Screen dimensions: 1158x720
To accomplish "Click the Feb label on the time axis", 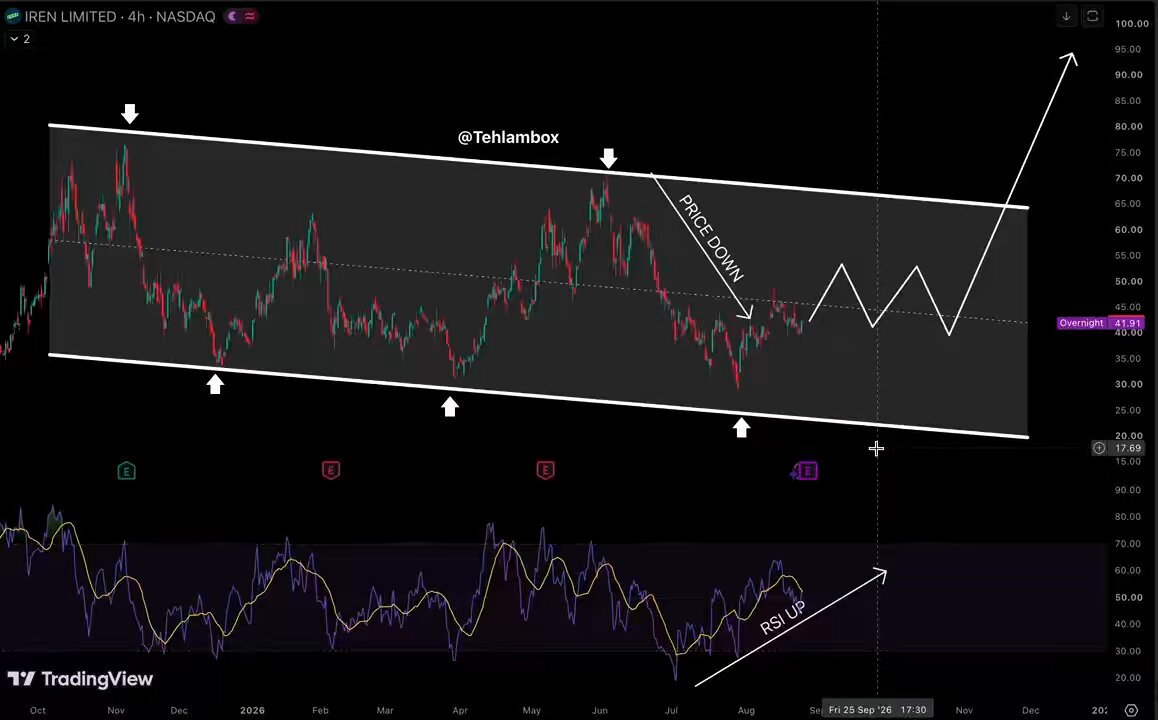I will [320, 710].
